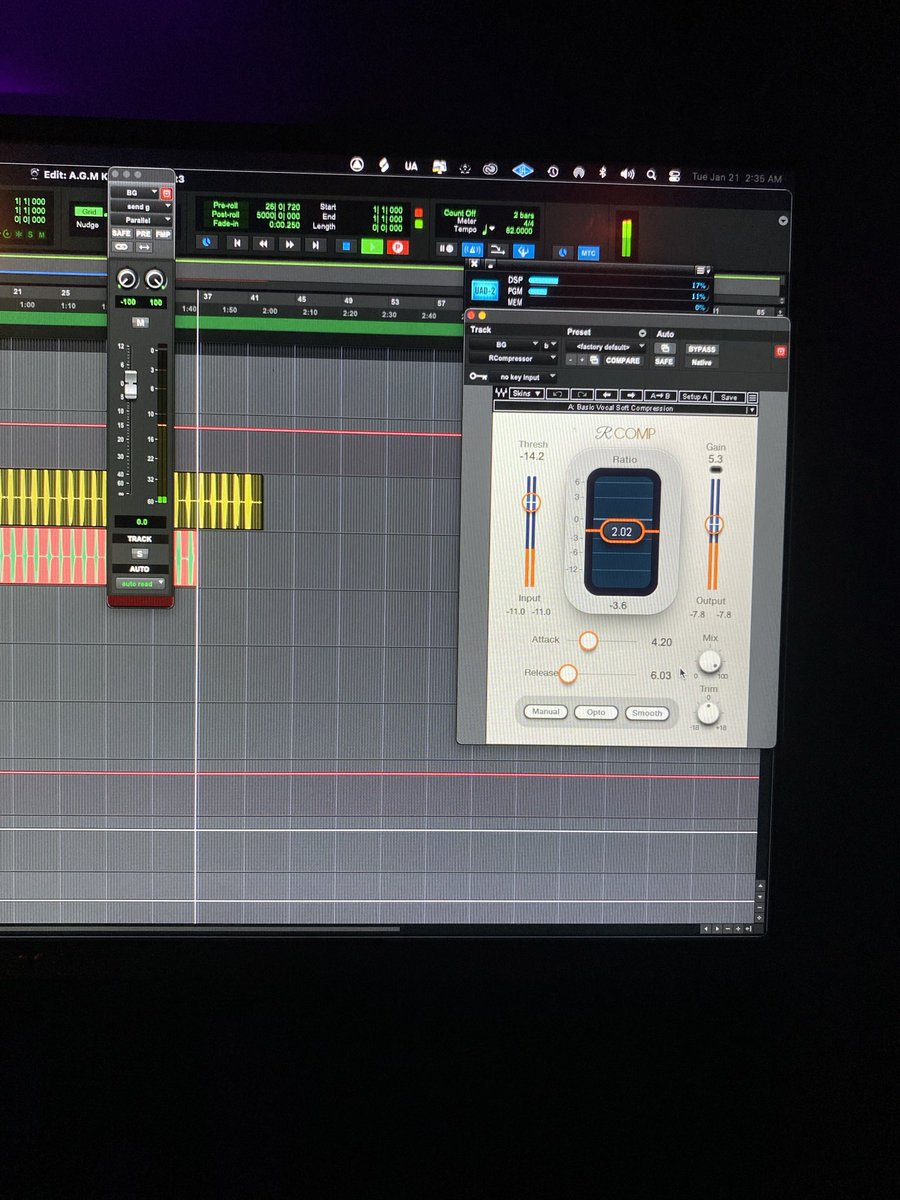The height and width of the screenshot is (1200, 900).
Task: Click the A to B copy button
Action: [x=660, y=396]
